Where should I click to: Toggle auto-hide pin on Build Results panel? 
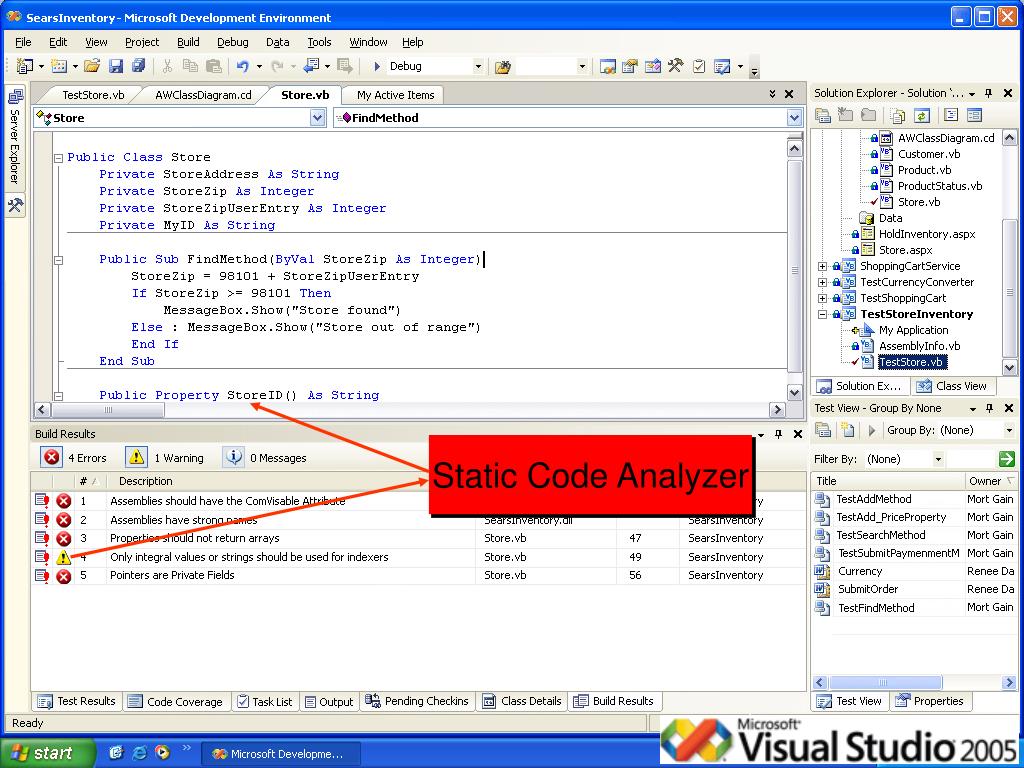point(778,434)
